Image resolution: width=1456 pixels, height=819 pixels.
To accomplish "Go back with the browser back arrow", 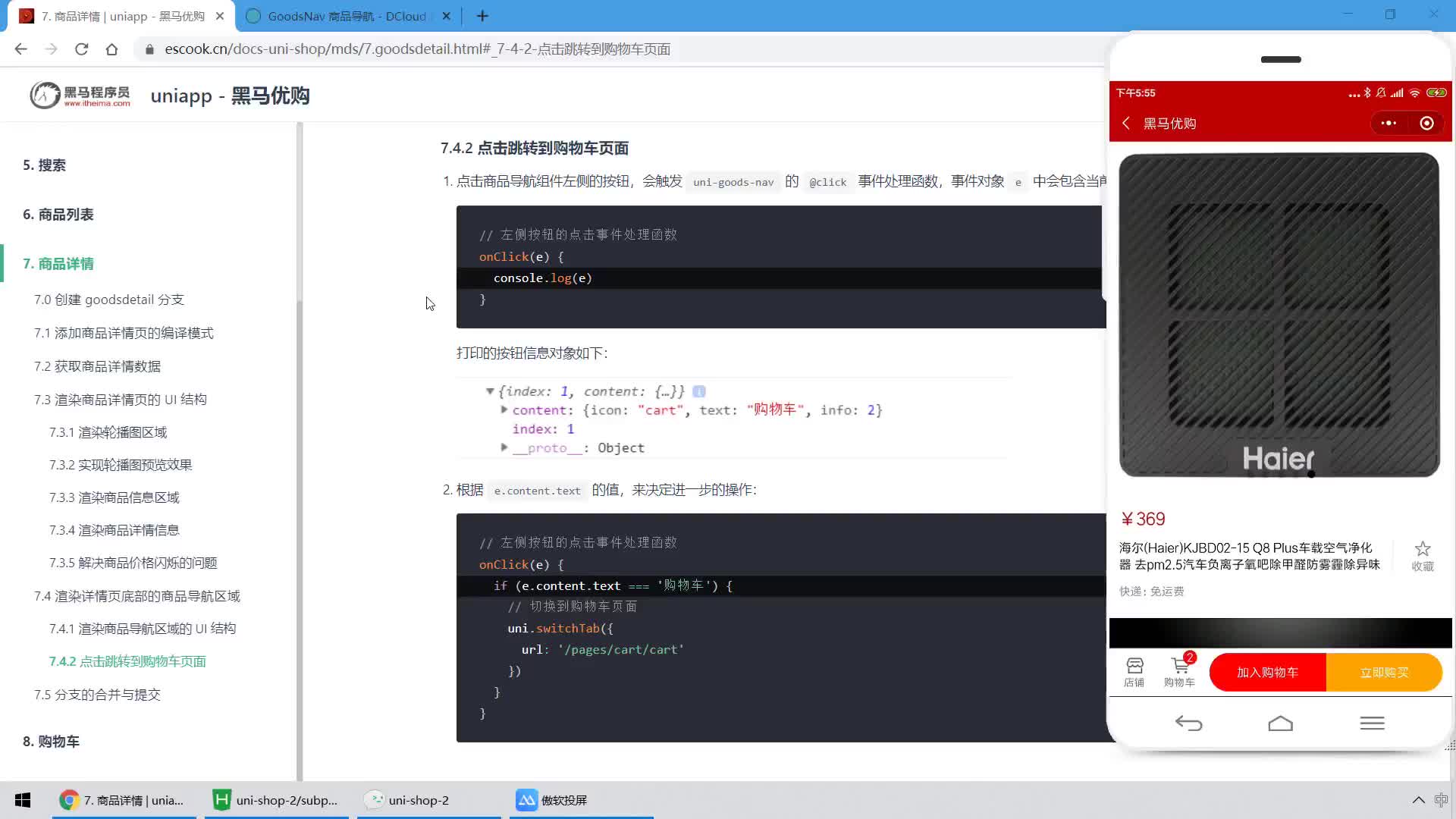I will 20,49.
